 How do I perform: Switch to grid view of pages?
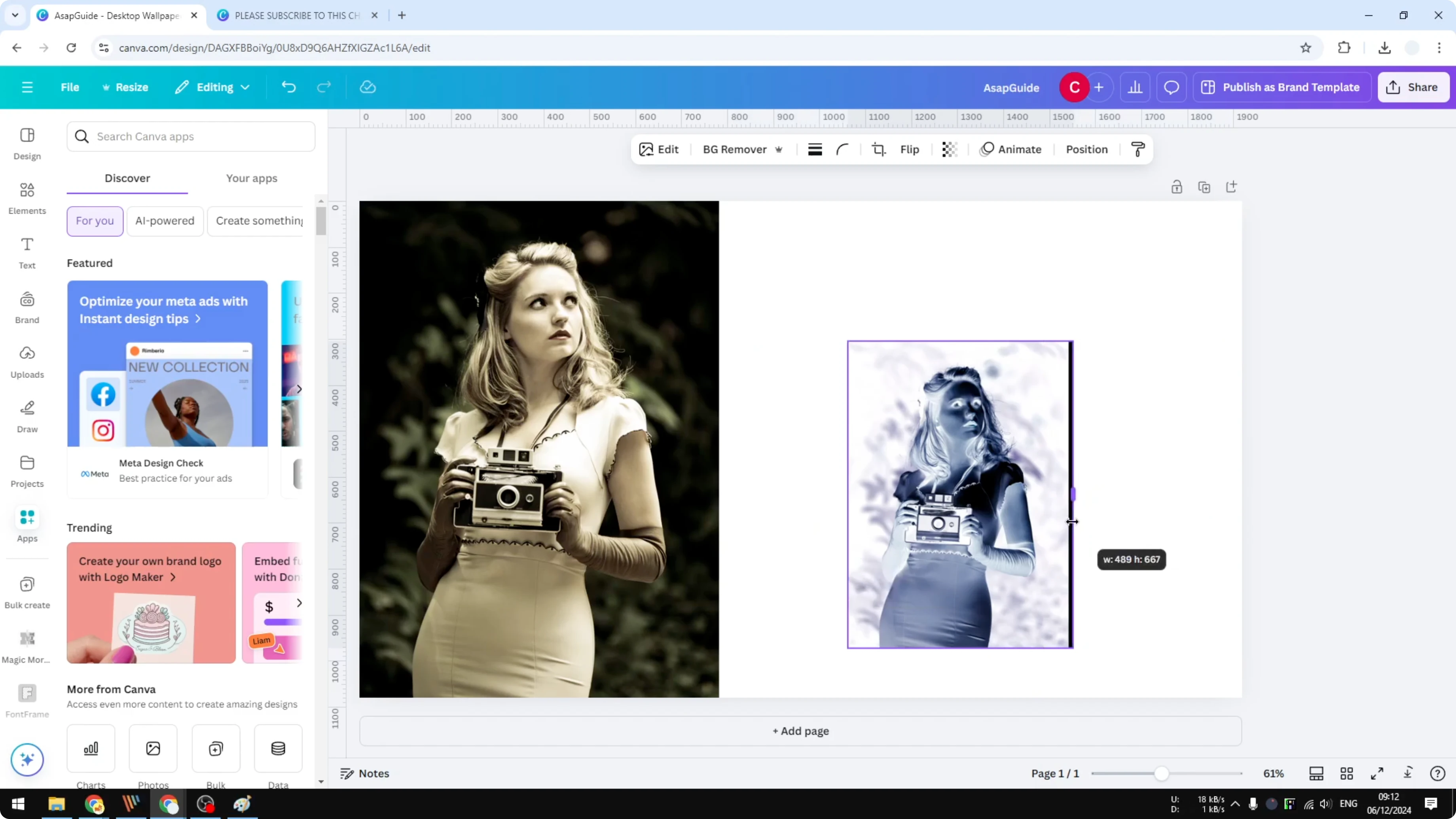1347,773
